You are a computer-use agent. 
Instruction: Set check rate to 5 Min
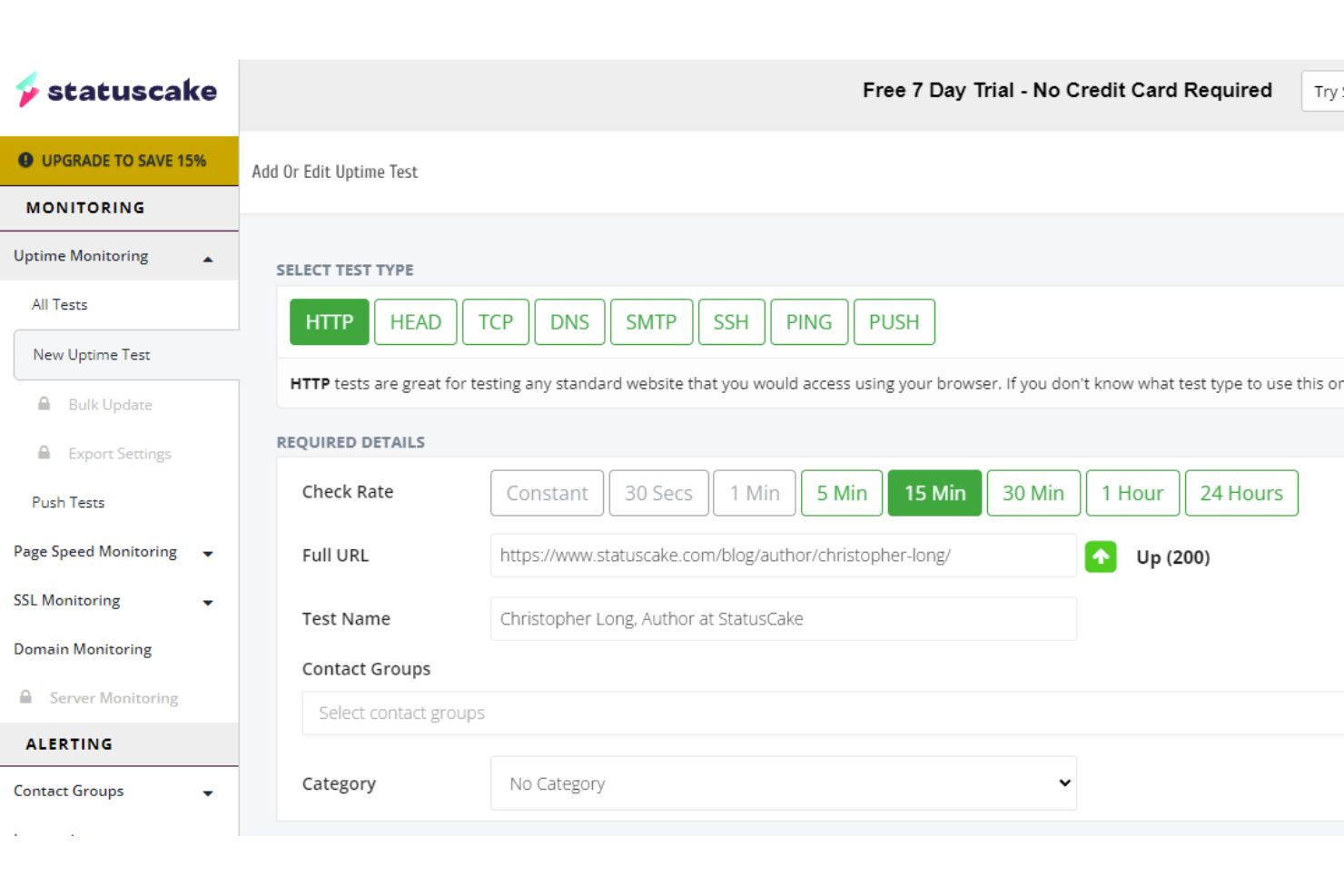(842, 493)
